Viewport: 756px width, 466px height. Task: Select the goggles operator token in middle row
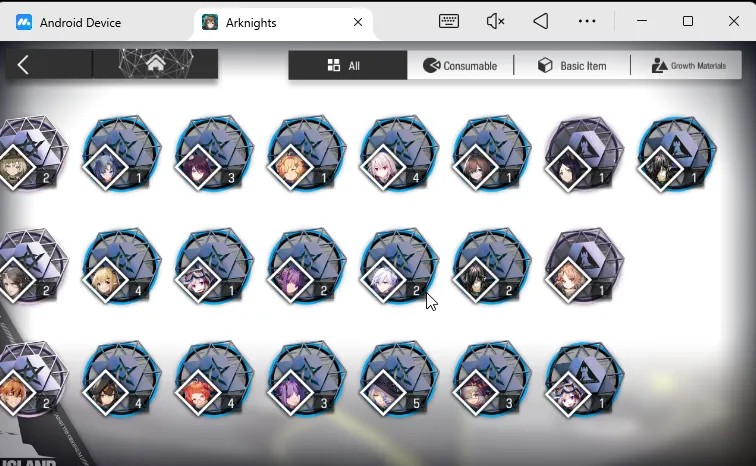214,266
